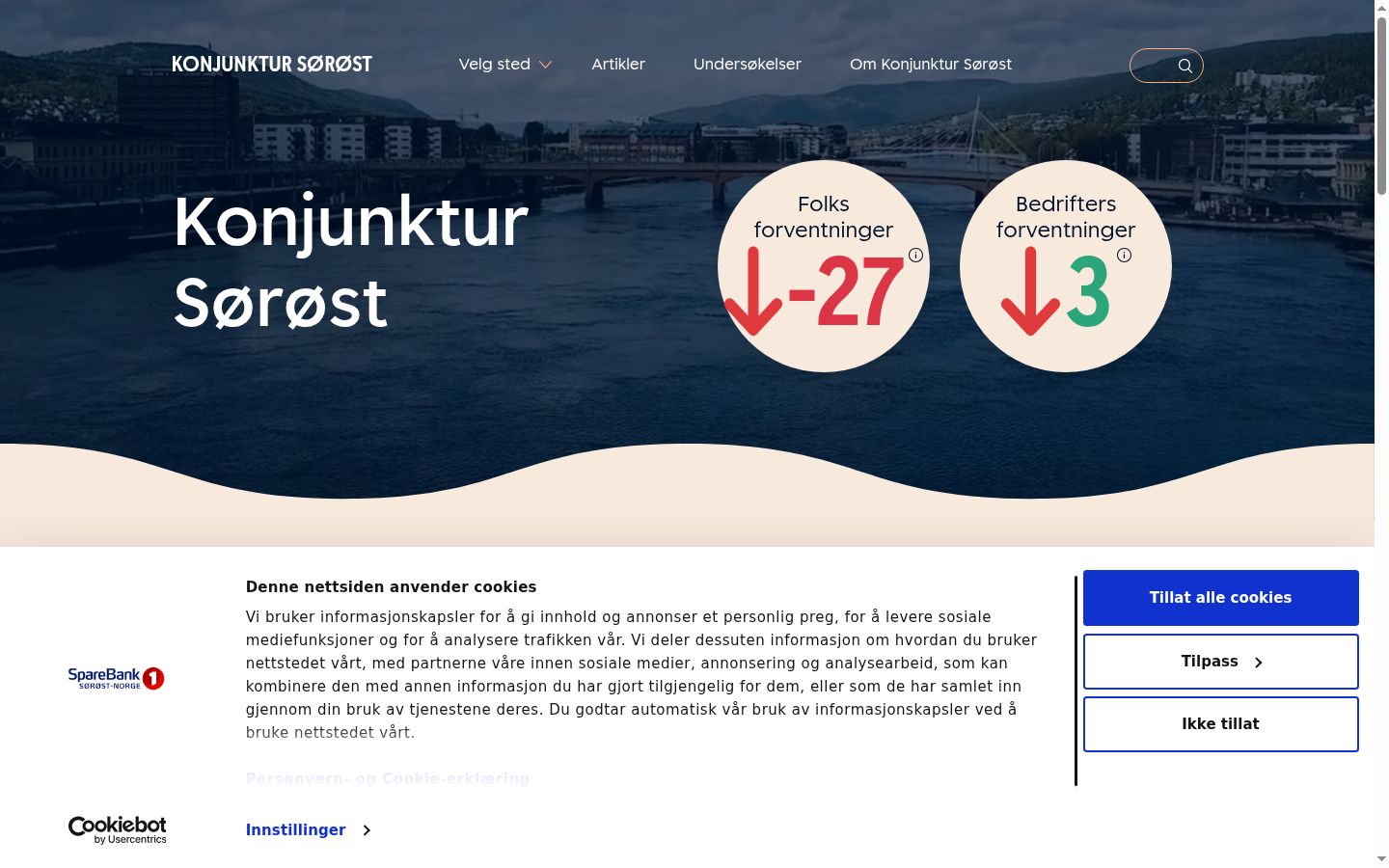Open the Tilpass cookie options
Screen dimensions: 1389x868
coord(1221,662)
